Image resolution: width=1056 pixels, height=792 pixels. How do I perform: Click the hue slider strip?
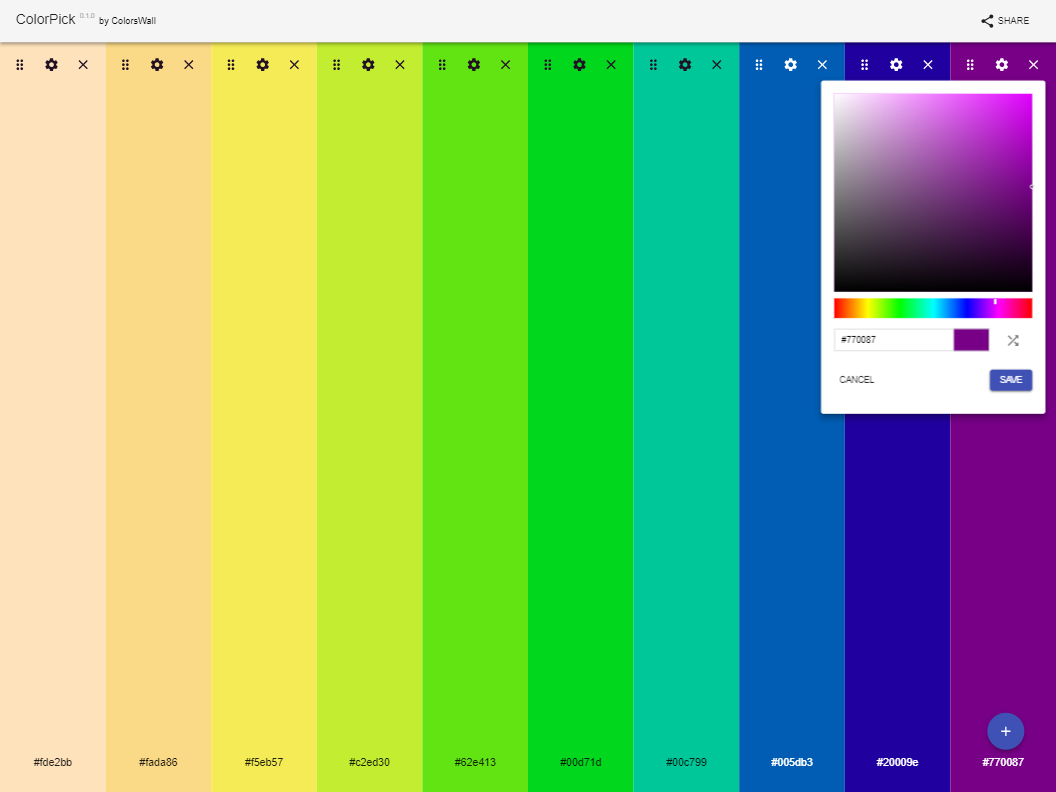point(933,307)
